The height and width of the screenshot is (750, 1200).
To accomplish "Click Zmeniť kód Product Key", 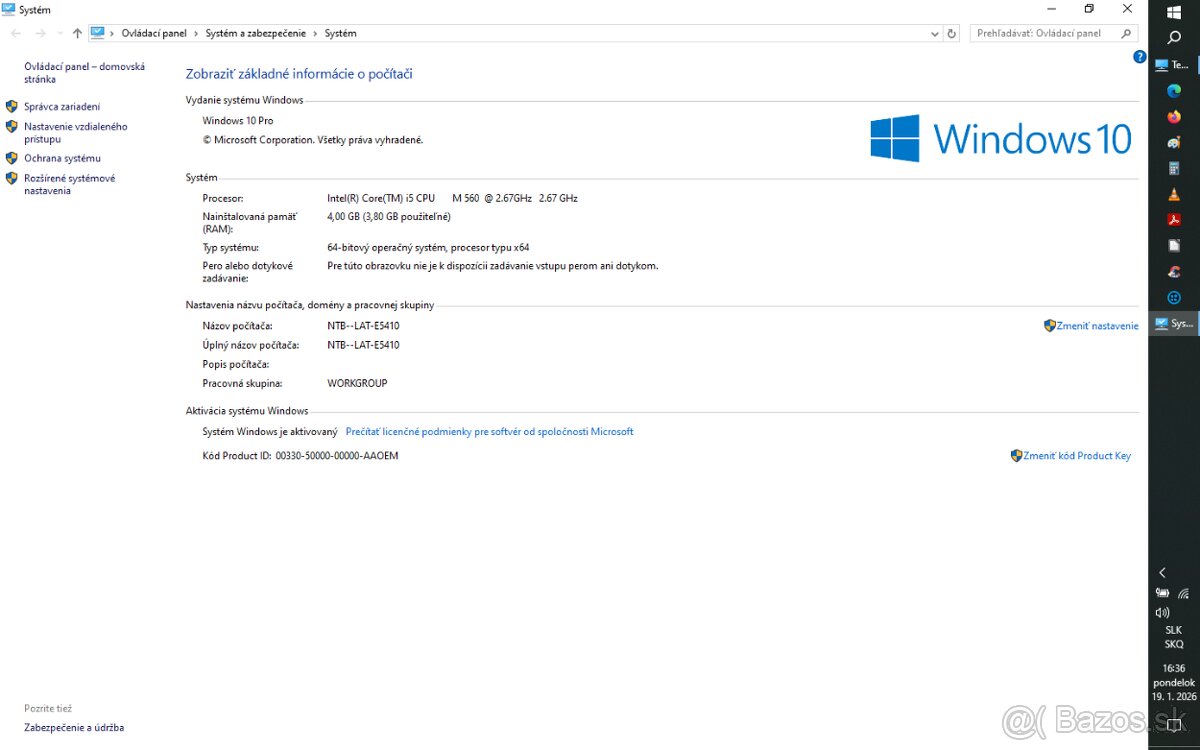I will point(1076,456).
